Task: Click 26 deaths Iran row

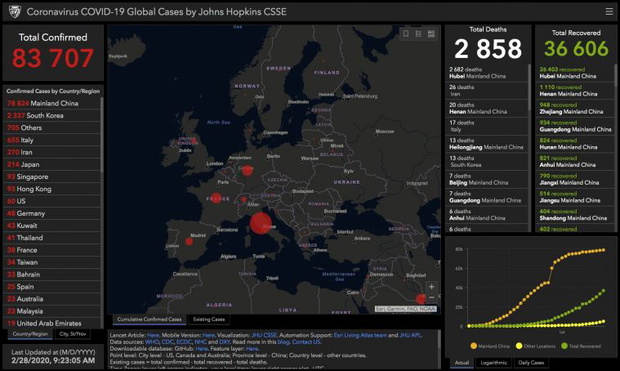Action: tap(487, 91)
